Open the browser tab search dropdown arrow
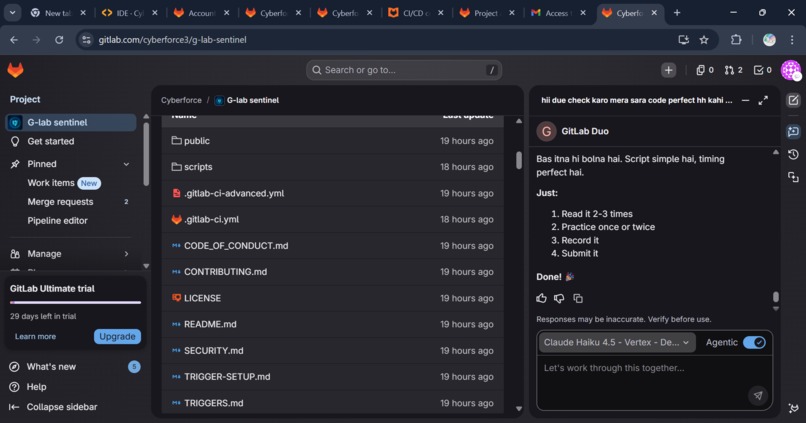Screen dimensions: 806x423 click(12, 13)
